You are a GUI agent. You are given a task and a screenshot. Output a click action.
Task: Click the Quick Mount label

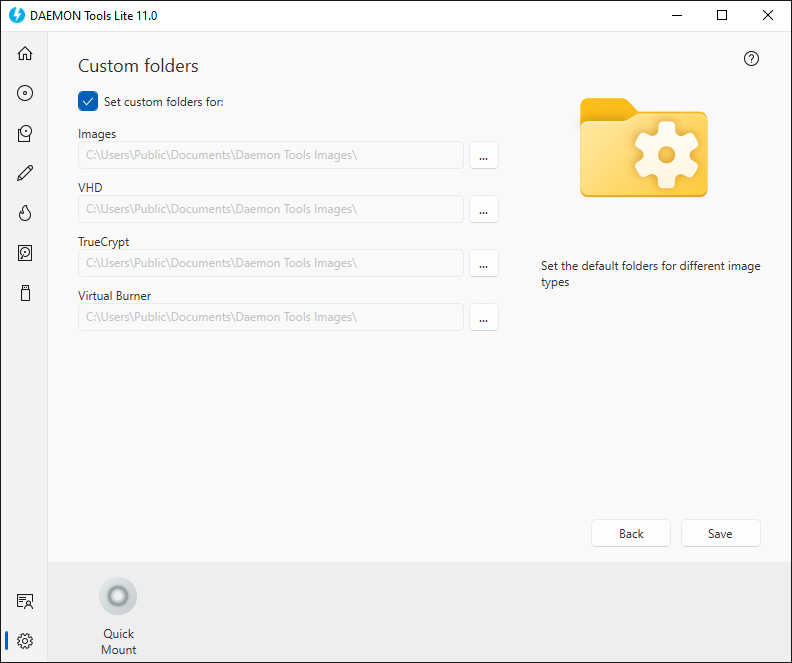(118, 641)
